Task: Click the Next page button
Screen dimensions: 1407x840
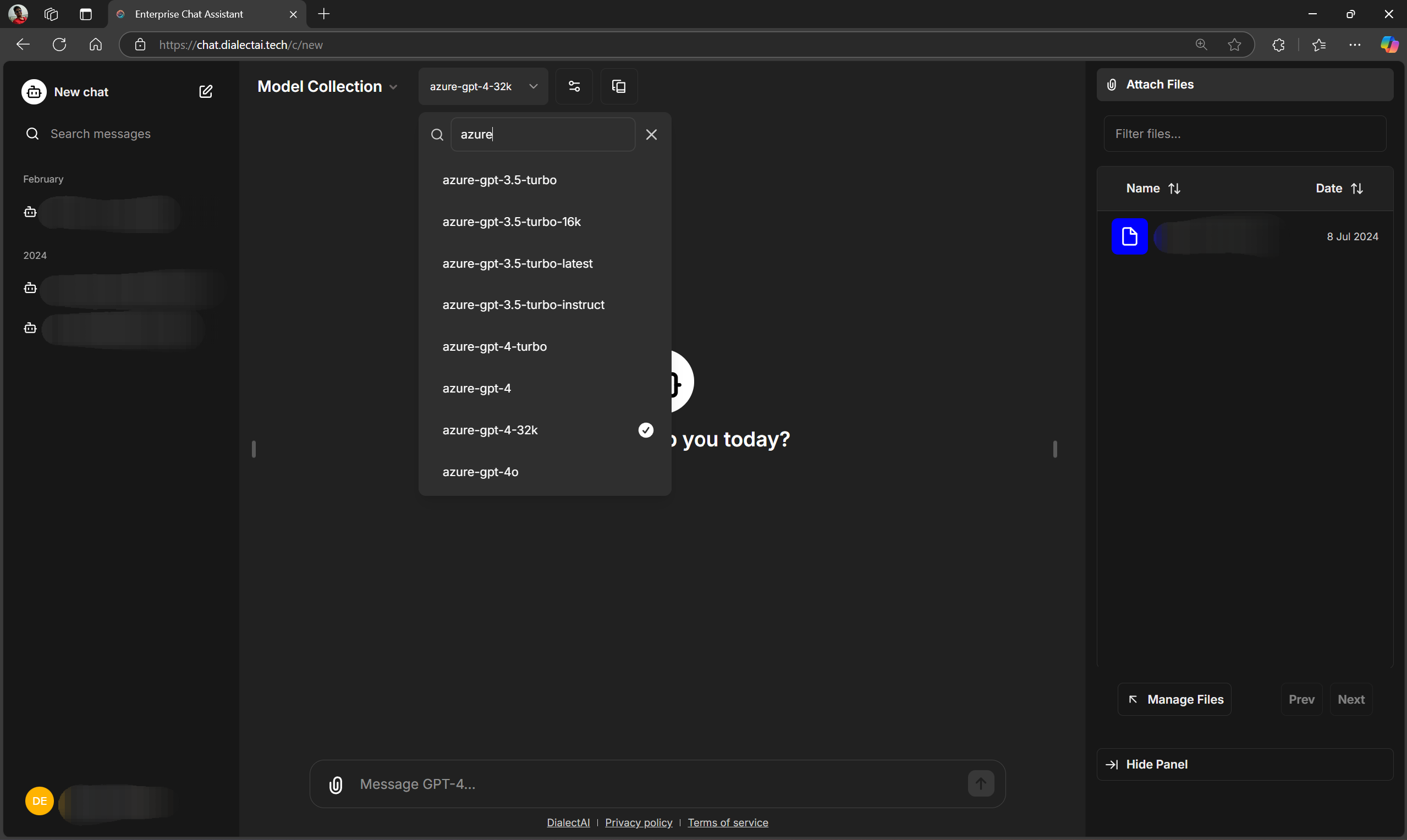Action: [1351, 700]
